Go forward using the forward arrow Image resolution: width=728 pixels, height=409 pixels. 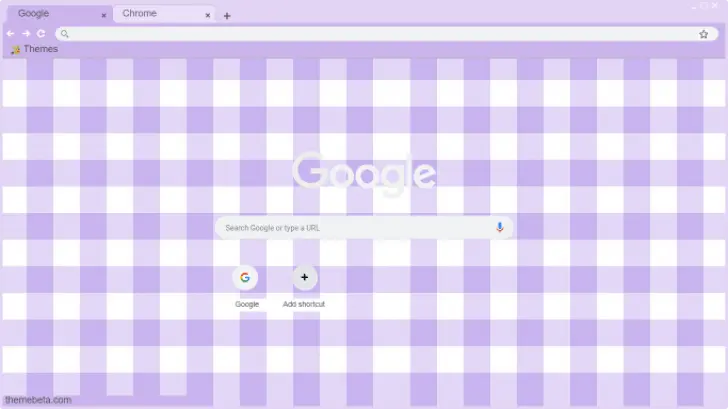coord(25,33)
